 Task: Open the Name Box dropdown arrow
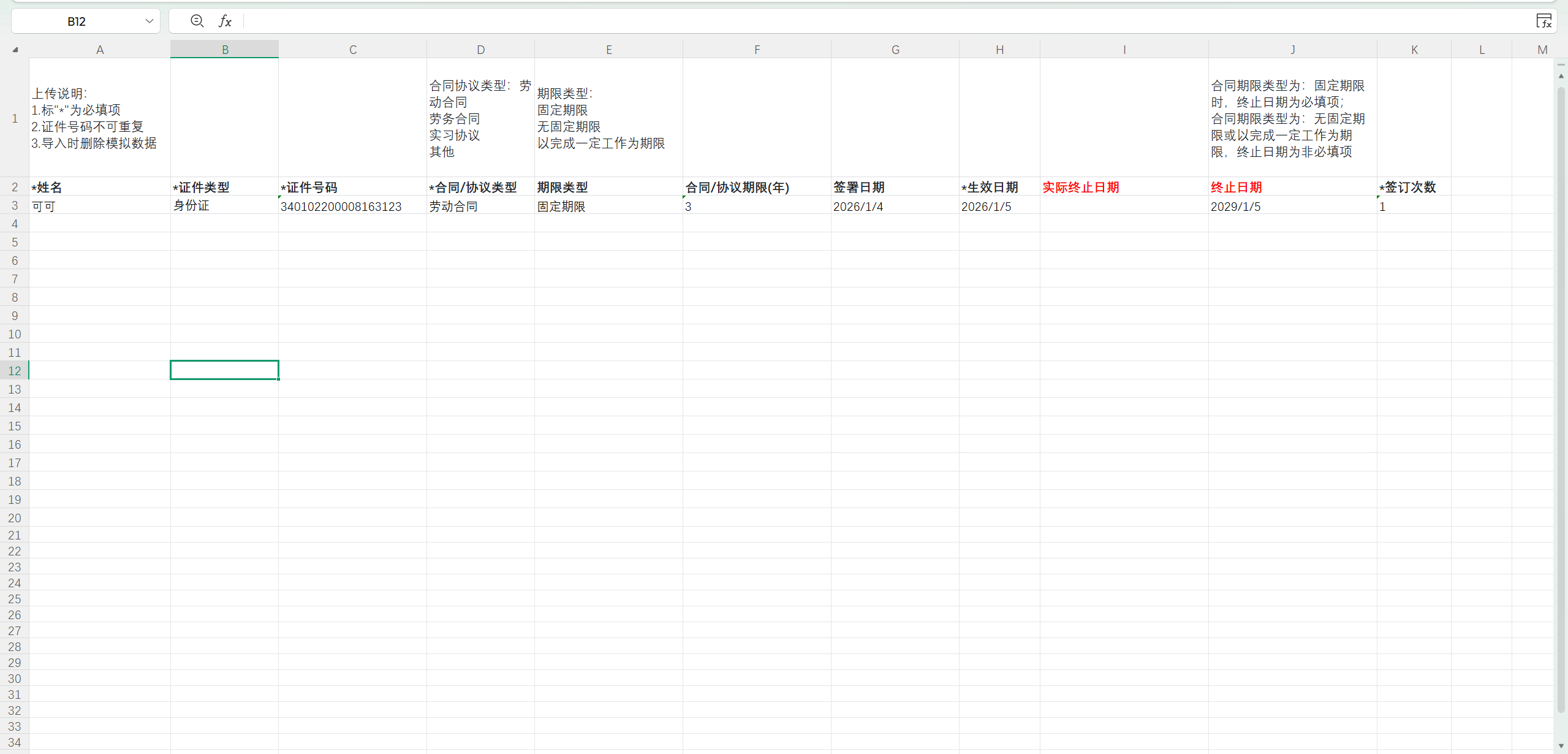click(x=149, y=21)
